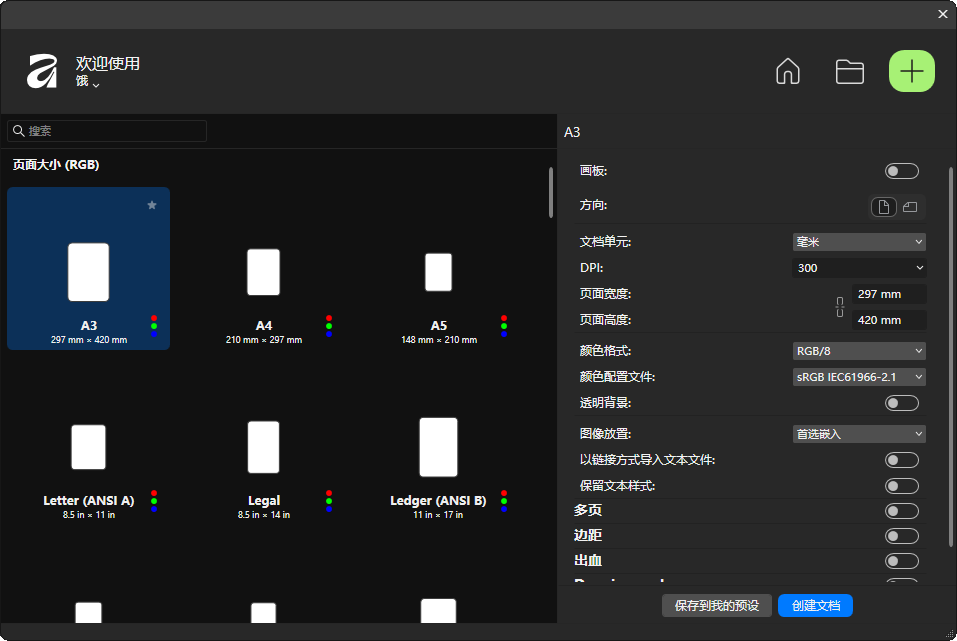Click the 创建文档 create document button
The height and width of the screenshot is (641, 957).
pos(815,606)
